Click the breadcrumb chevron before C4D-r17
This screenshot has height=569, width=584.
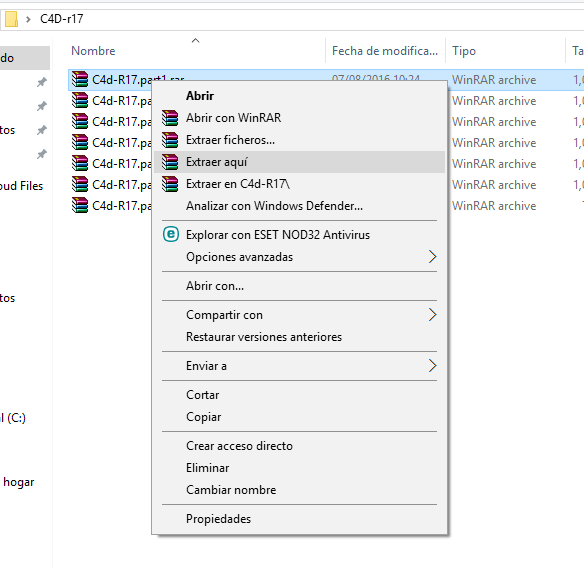pos(28,19)
